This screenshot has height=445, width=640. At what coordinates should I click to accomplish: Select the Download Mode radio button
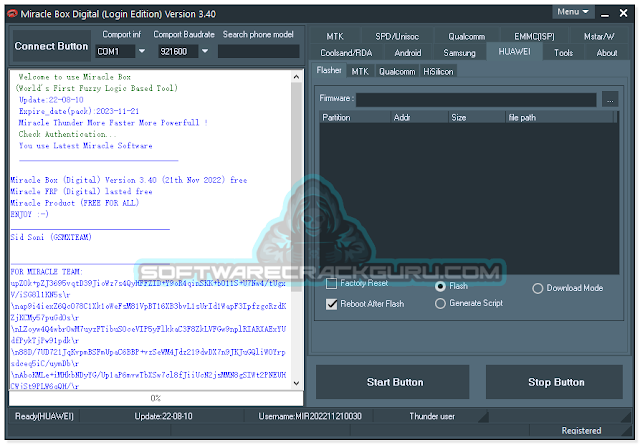coord(538,288)
